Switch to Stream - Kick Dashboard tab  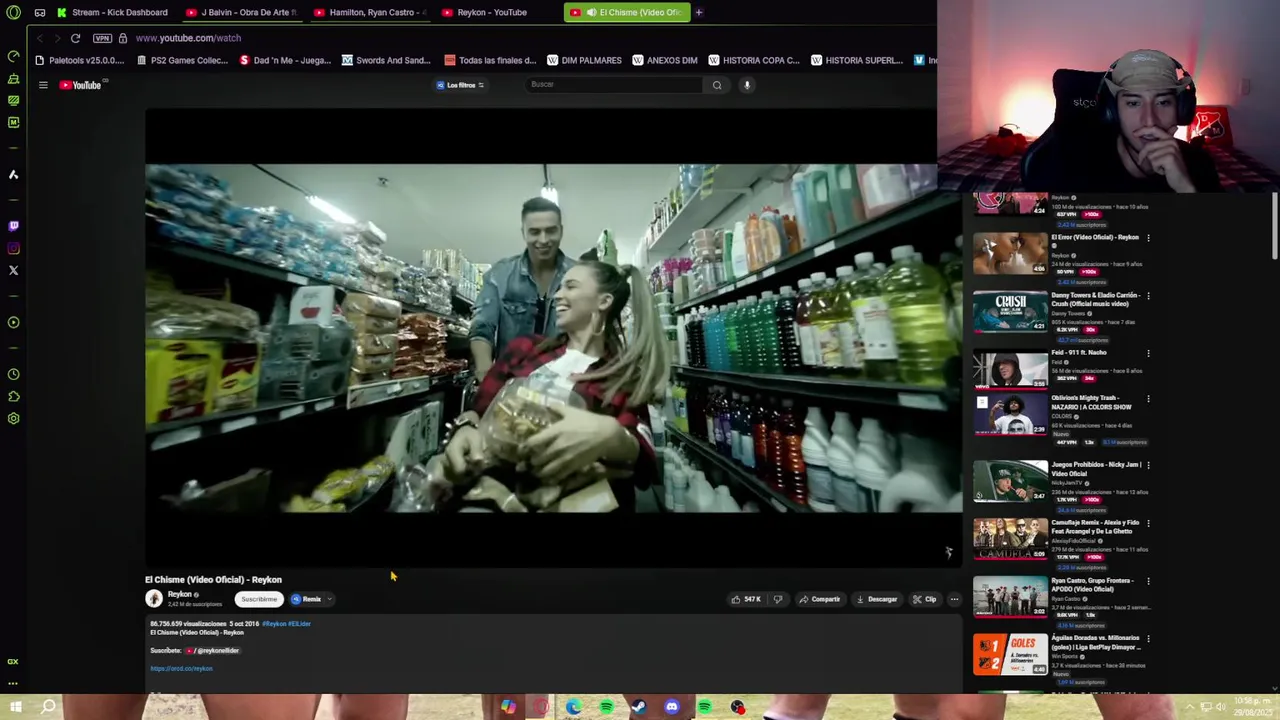tap(113, 12)
